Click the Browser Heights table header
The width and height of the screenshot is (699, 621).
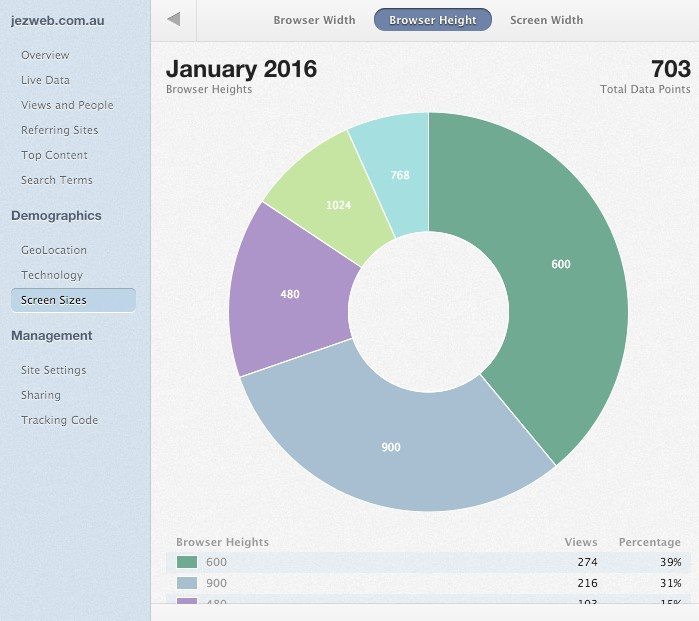click(222, 543)
